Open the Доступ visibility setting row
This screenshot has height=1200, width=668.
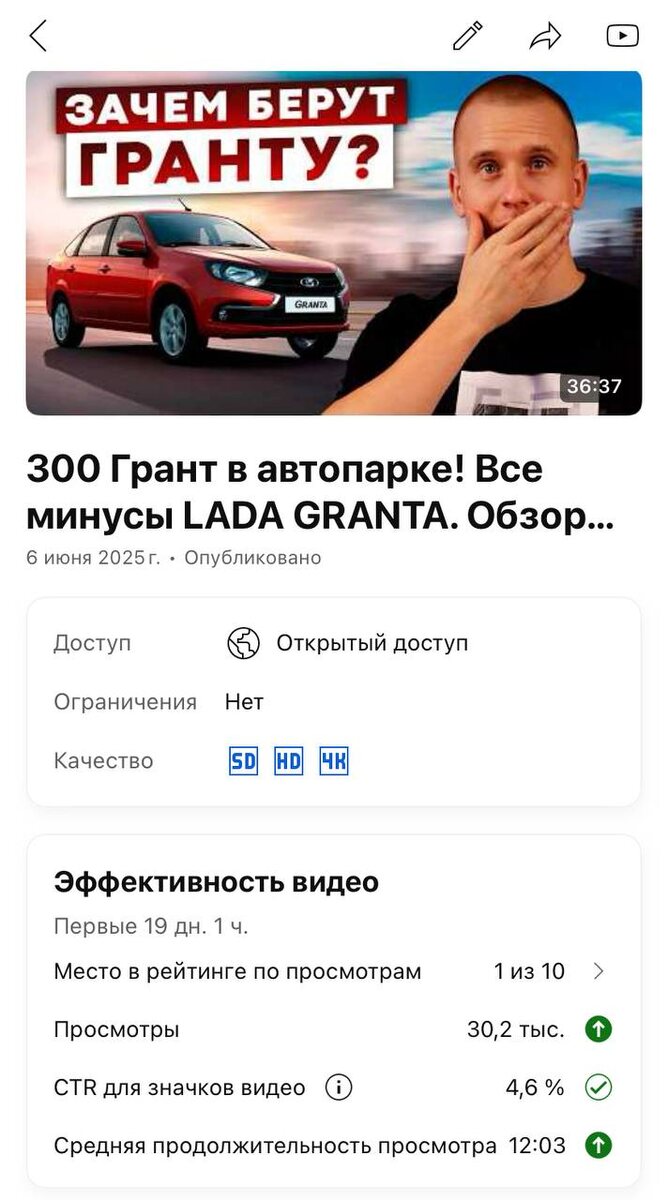pos(333,643)
